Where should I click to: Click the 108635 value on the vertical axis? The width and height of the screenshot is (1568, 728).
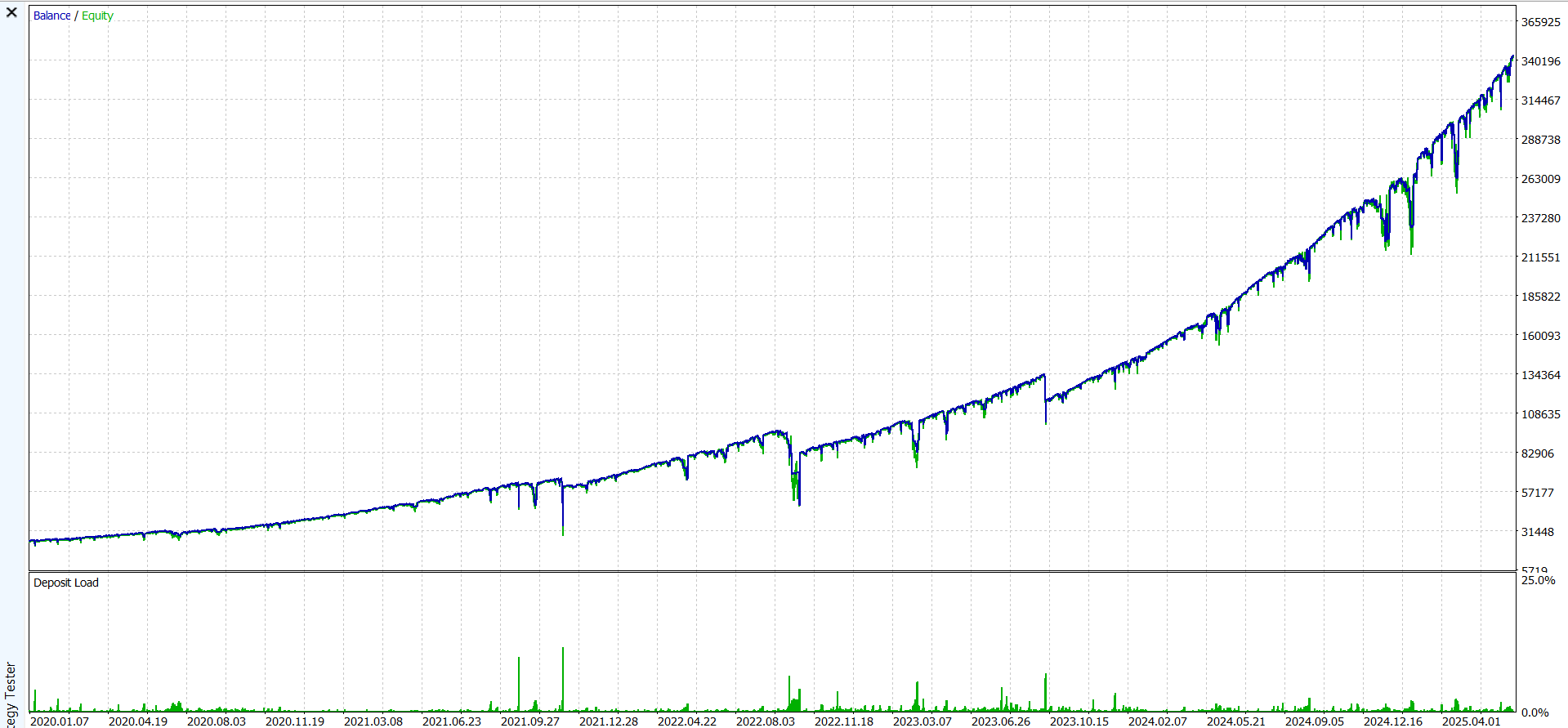[x=1540, y=414]
